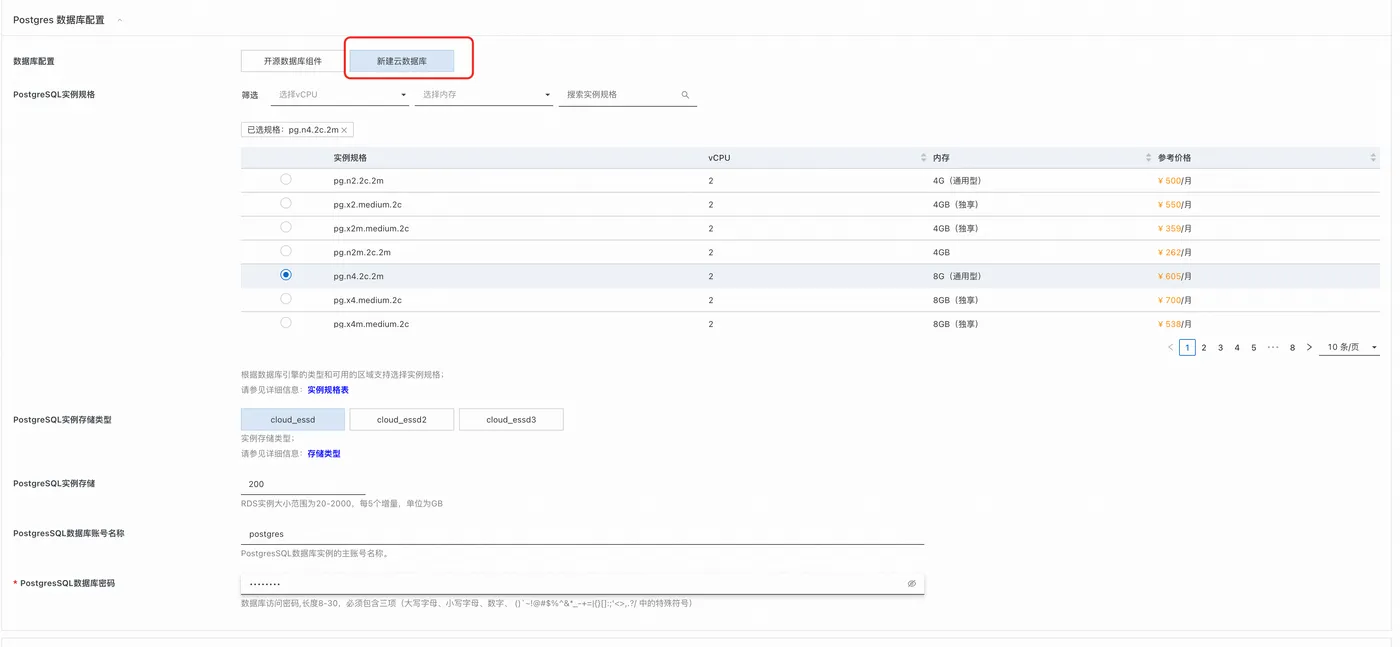1400x647 pixels.
Task: Click the PostgreSQL实例存储 size input field
Action: tap(303, 484)
